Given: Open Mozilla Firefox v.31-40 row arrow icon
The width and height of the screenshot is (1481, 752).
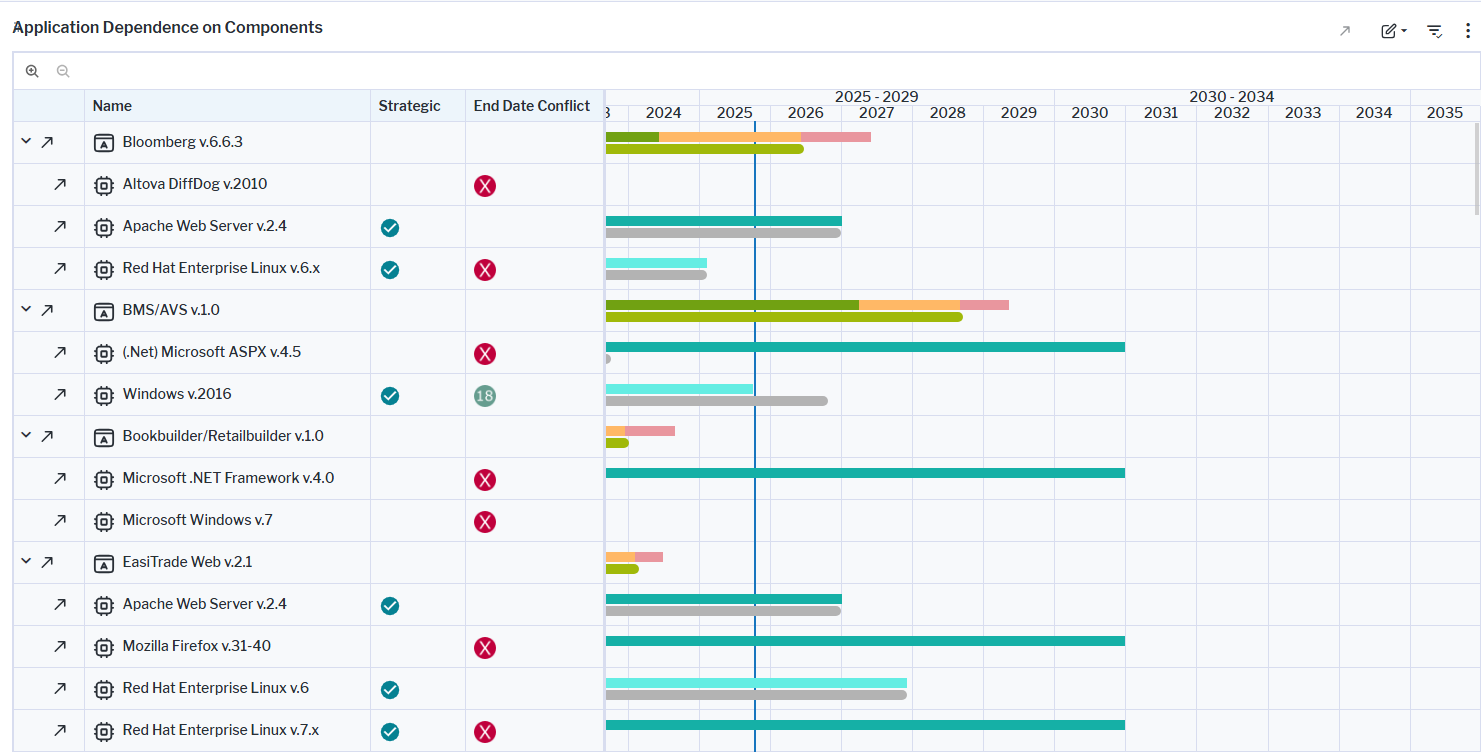Looking at the screenshot, I should point(60,647).
